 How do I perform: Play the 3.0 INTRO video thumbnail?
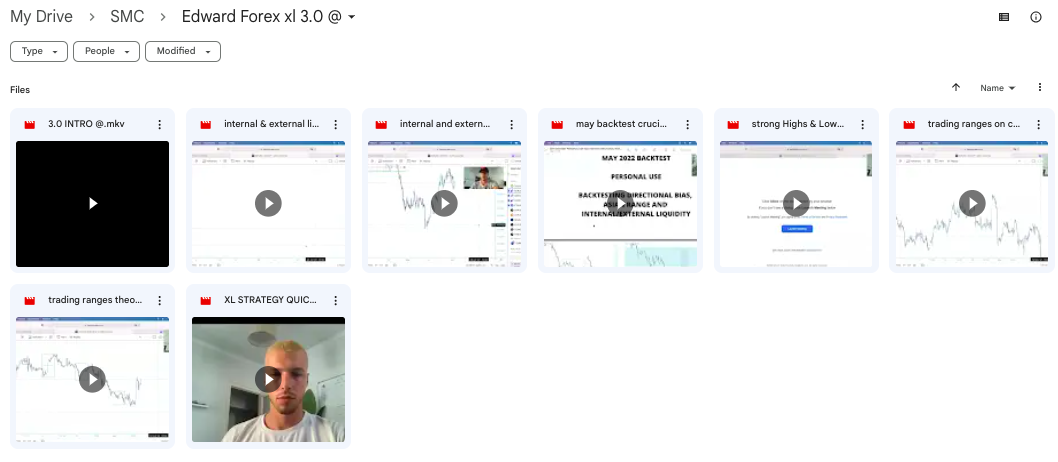click(93, 203)
